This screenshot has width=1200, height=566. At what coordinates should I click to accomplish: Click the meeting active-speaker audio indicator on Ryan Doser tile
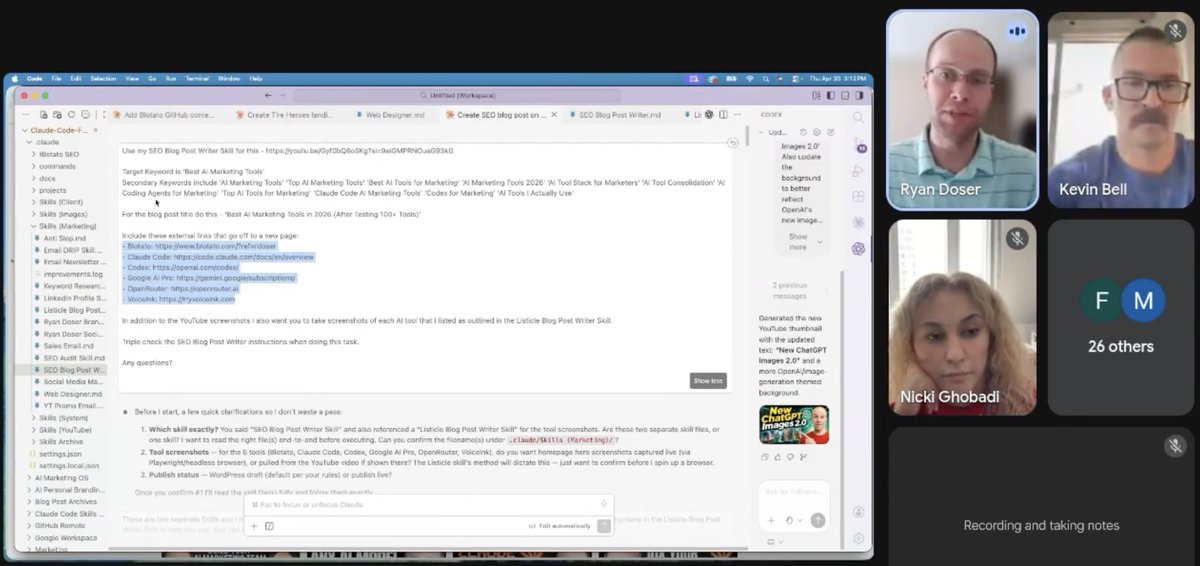pos(1017,31)
